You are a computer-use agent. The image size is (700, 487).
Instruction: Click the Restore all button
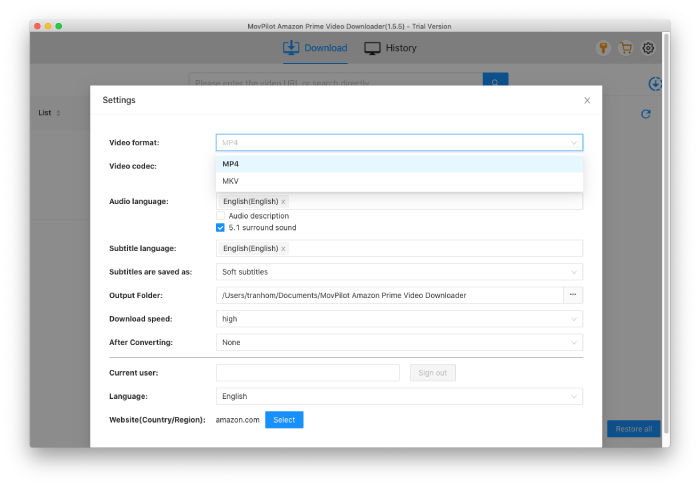coord(633,429)
